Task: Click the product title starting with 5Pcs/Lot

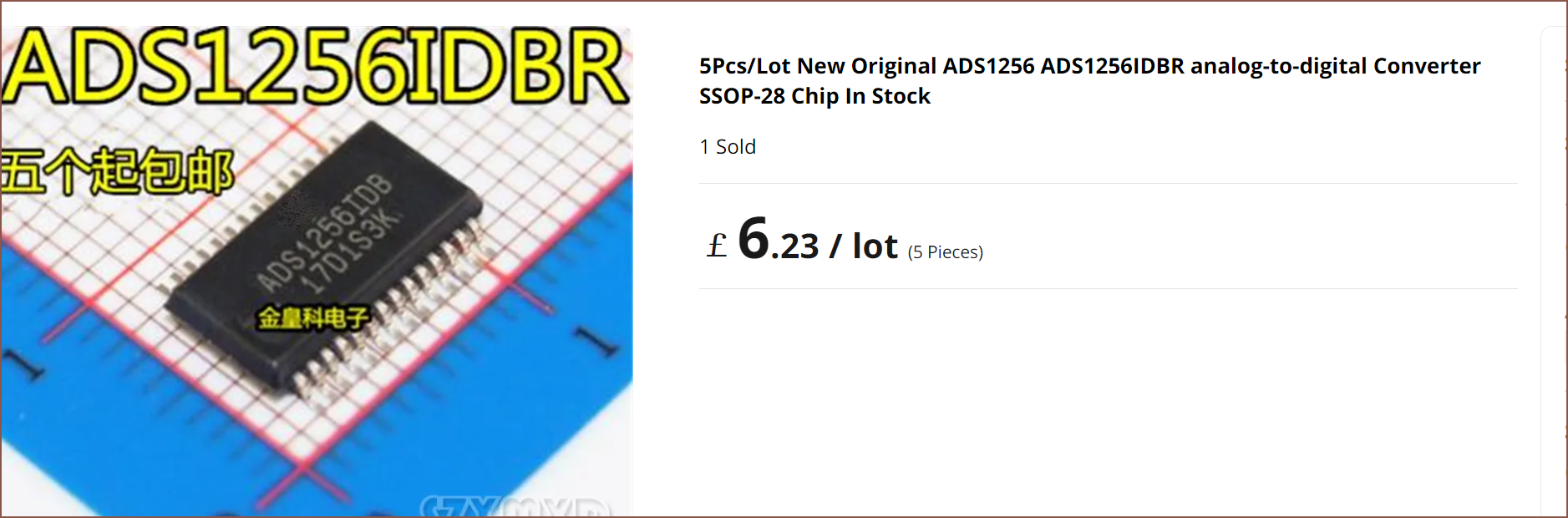Action: 1089,67
